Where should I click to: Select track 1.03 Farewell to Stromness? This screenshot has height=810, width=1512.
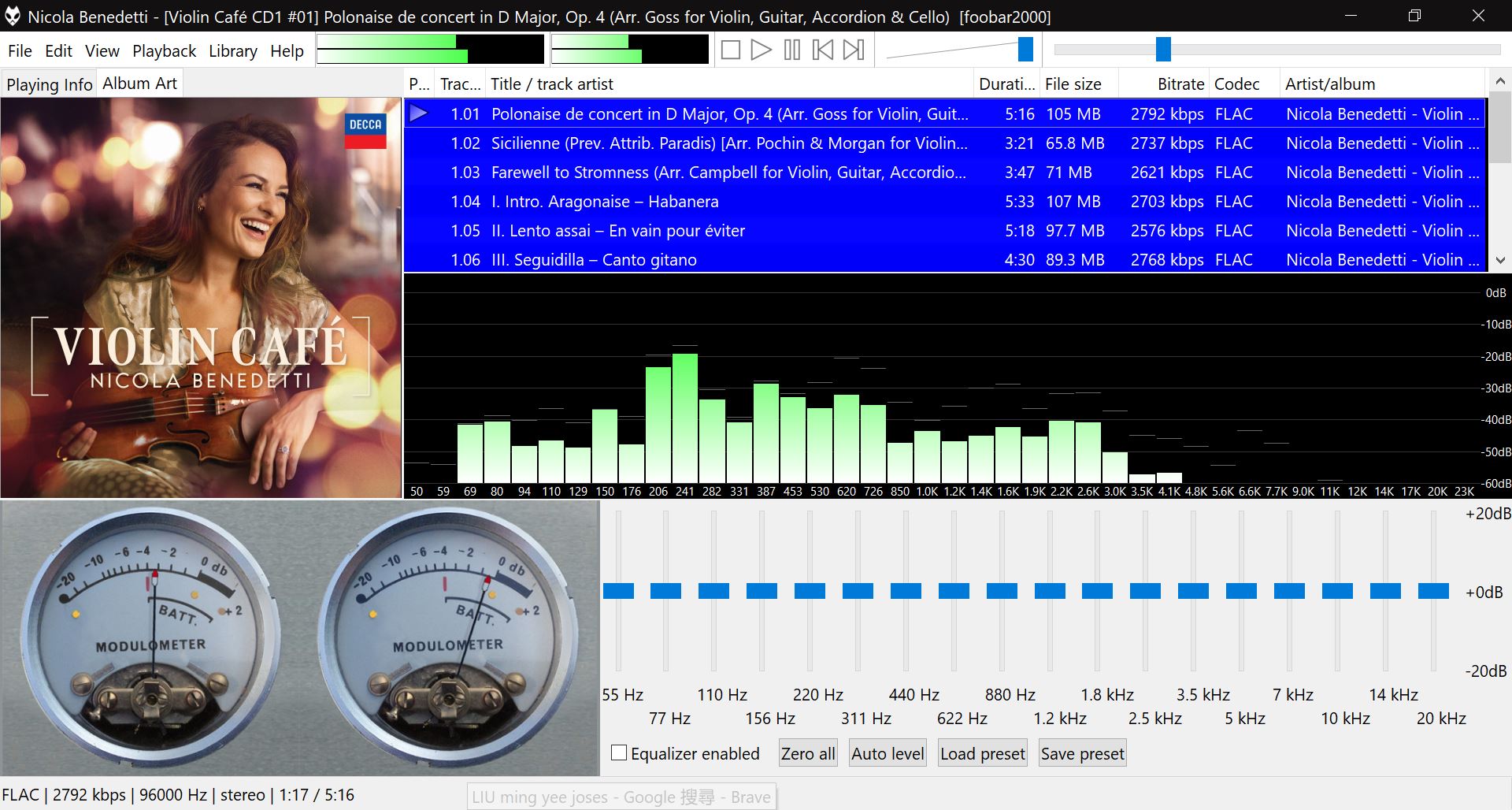945,173
